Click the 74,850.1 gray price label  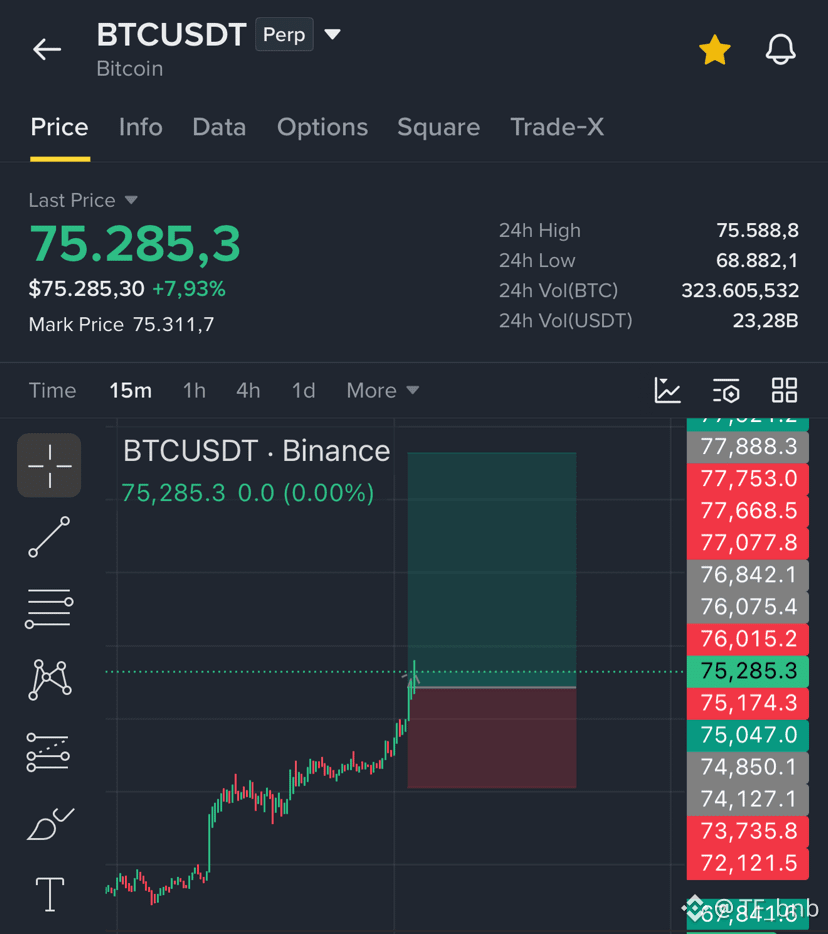(x=748, y=768)
